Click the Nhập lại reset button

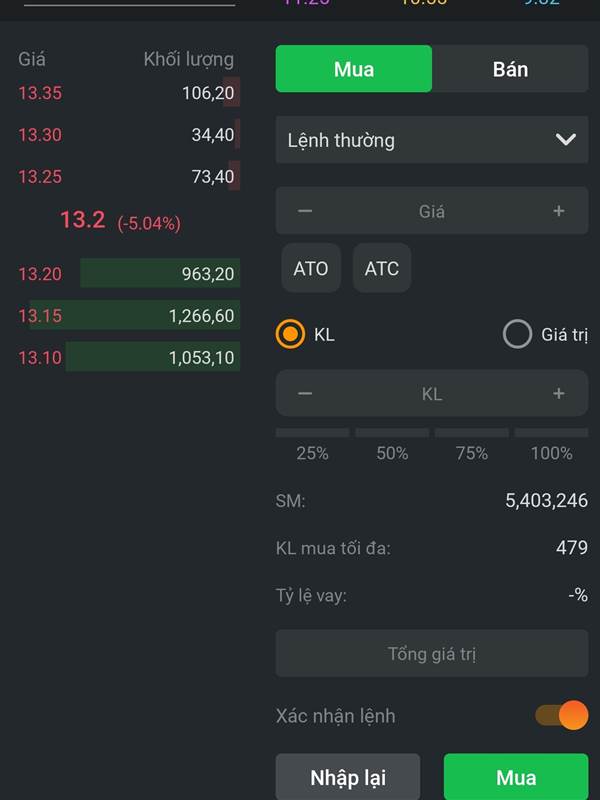(x=348, y=777)
